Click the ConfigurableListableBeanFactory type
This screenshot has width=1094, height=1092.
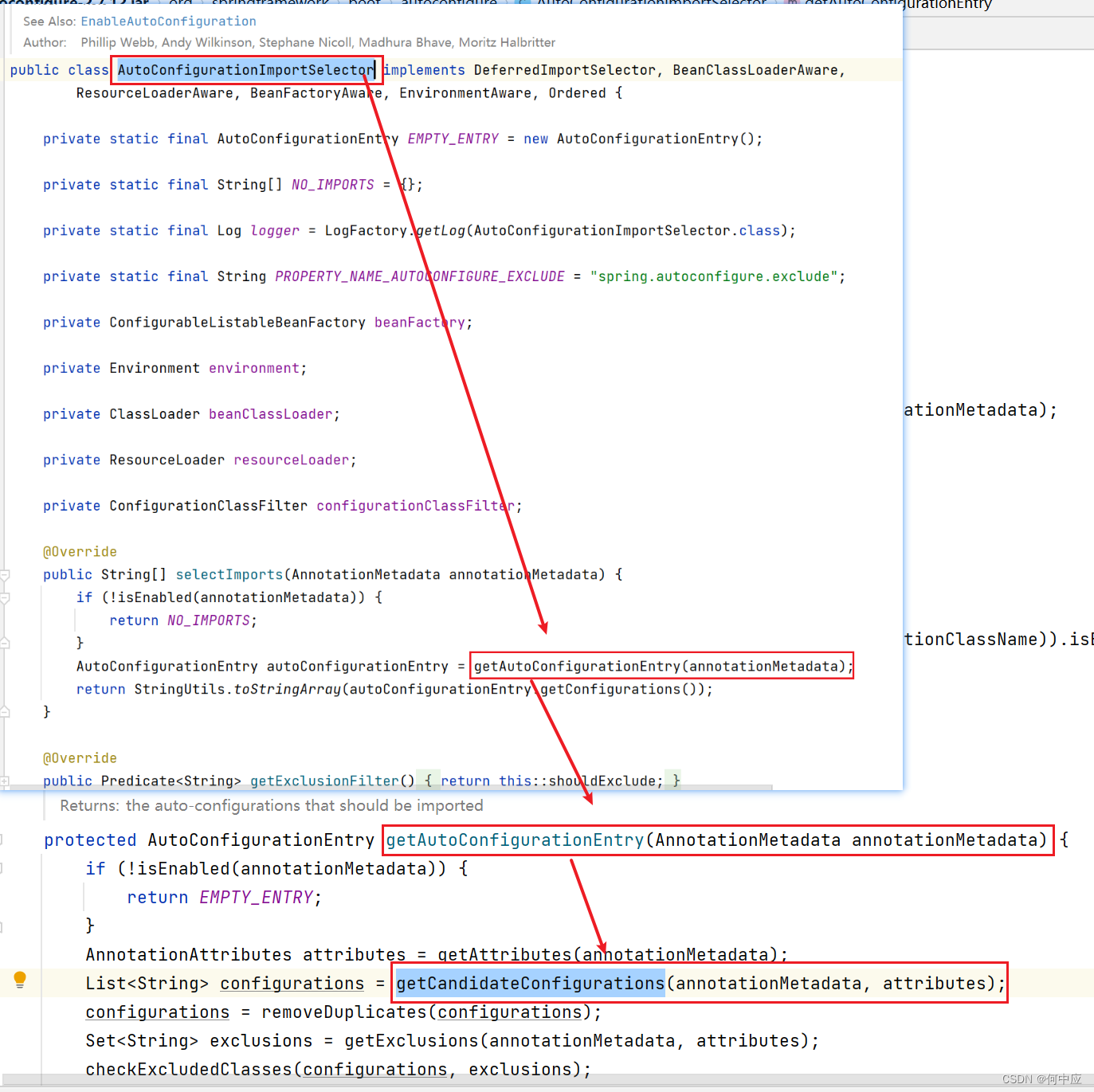click(237, 323)
